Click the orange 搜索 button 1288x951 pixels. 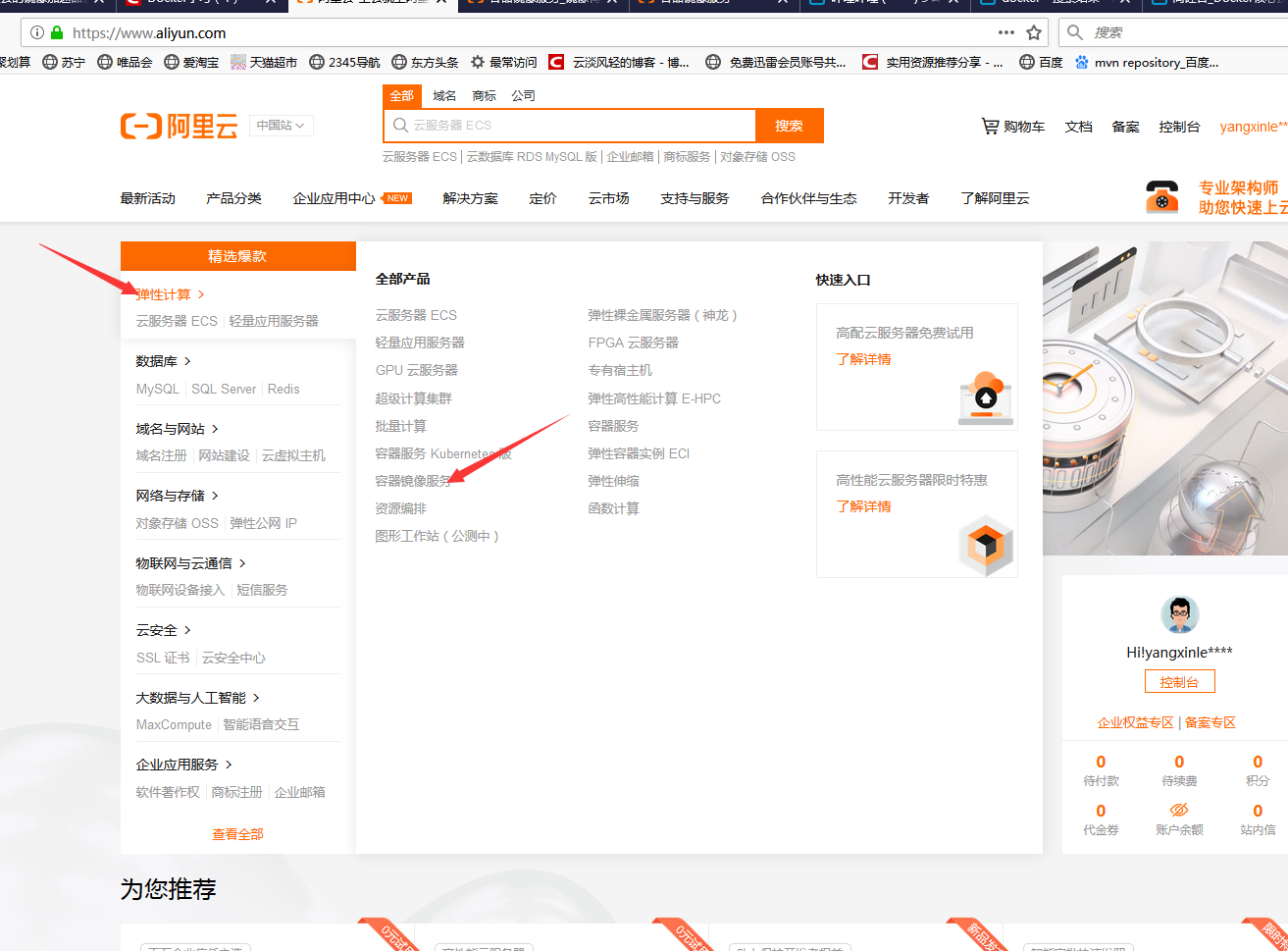790,126
